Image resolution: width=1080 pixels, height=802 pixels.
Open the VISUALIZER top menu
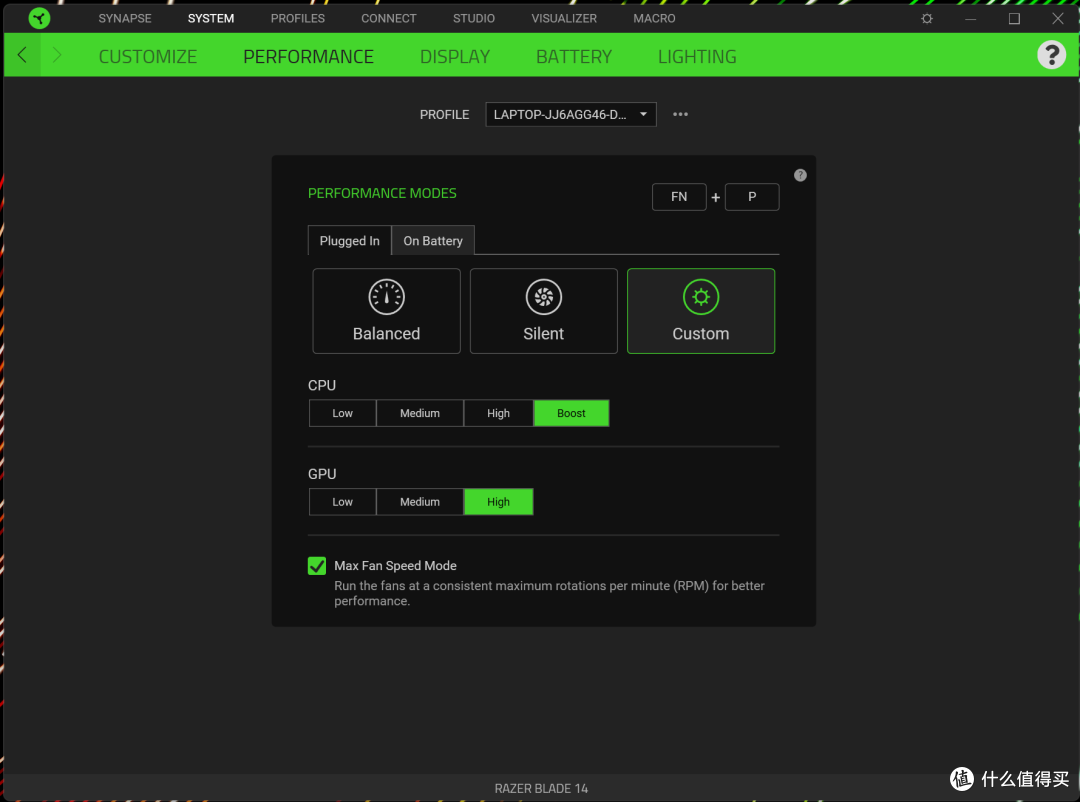click(x=564, y=19)
